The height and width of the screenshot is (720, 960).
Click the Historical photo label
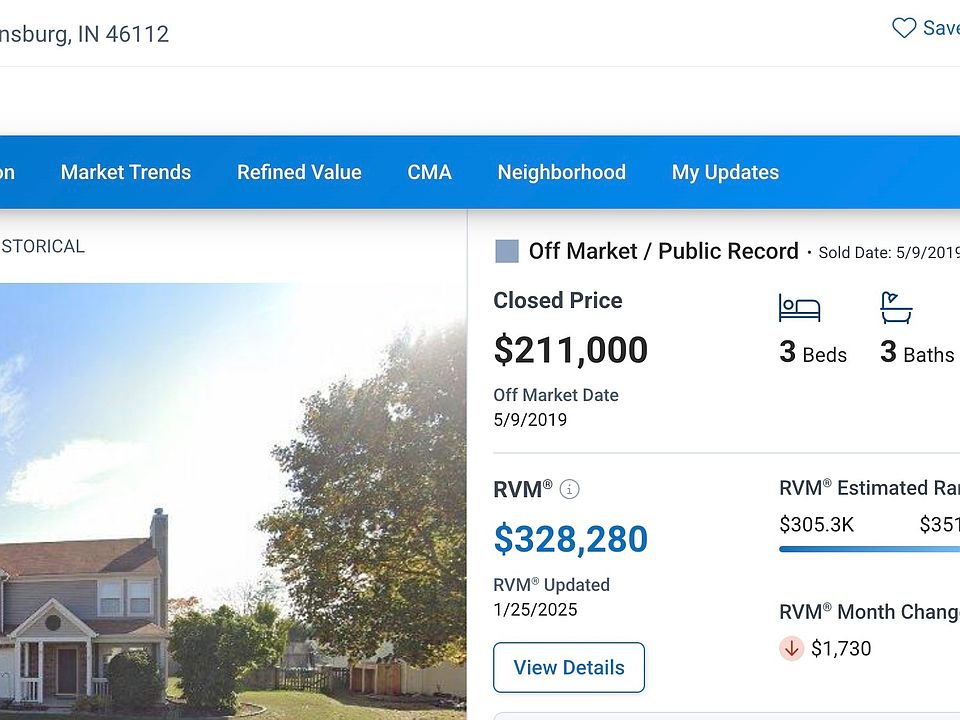tap(42, 246)
